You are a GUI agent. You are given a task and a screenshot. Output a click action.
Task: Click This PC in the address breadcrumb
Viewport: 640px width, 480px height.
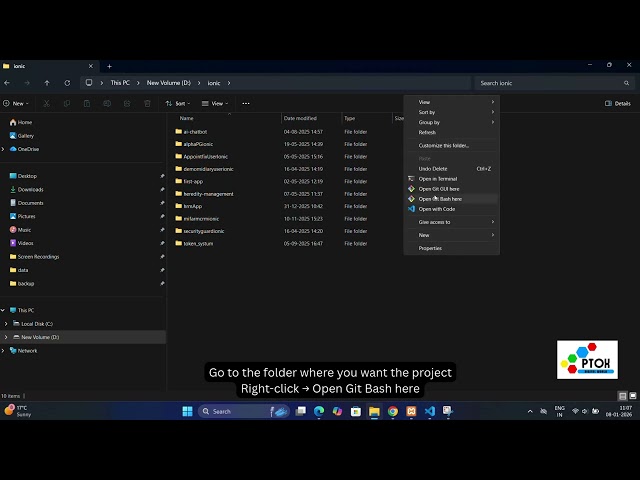[120, 83]
